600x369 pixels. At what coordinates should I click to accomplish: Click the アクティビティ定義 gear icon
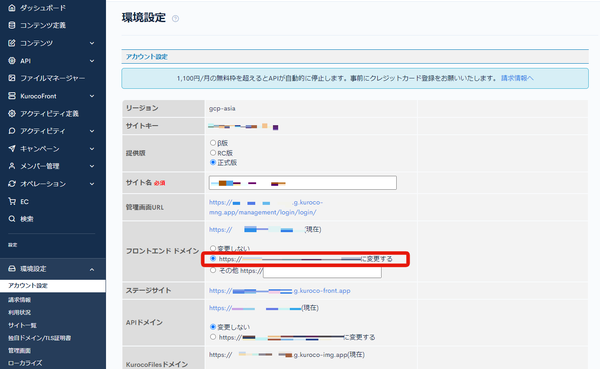click(x=12, y=113)
